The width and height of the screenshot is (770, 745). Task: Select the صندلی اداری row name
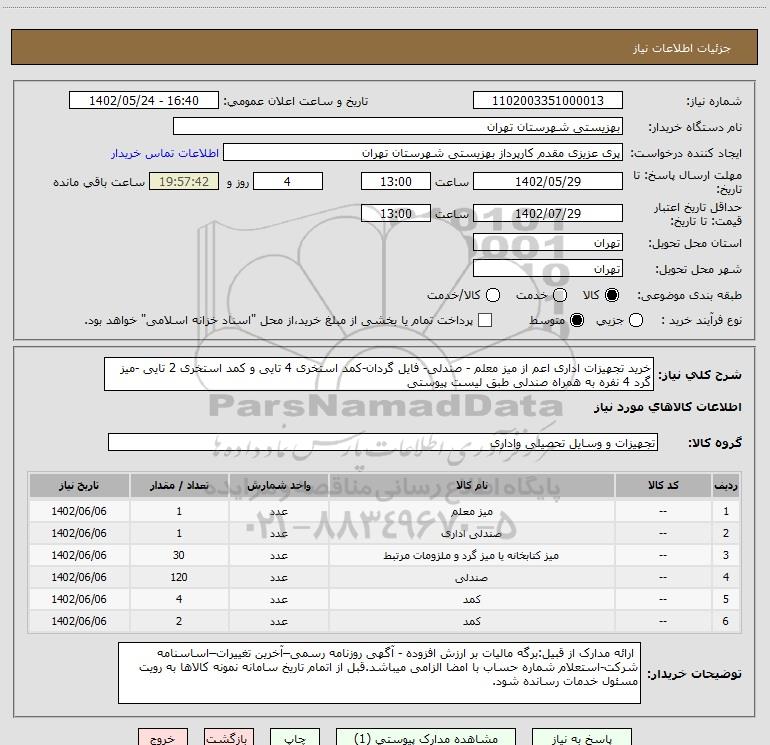pyautogui.click(x=471, y=533)
